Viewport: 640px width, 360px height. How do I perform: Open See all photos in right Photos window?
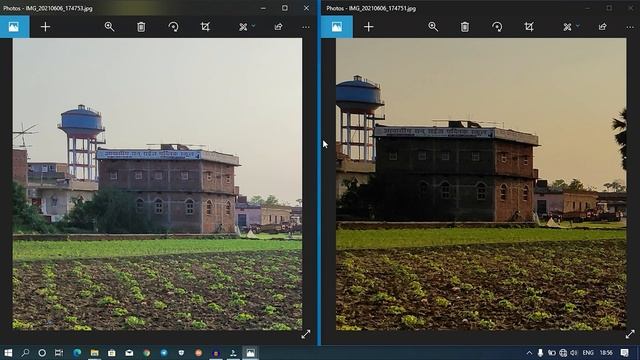point(337,27)
